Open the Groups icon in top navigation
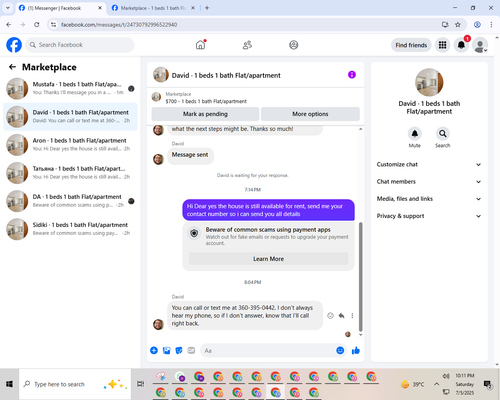This screenshot has width=500, height=400. click(294, 45)
